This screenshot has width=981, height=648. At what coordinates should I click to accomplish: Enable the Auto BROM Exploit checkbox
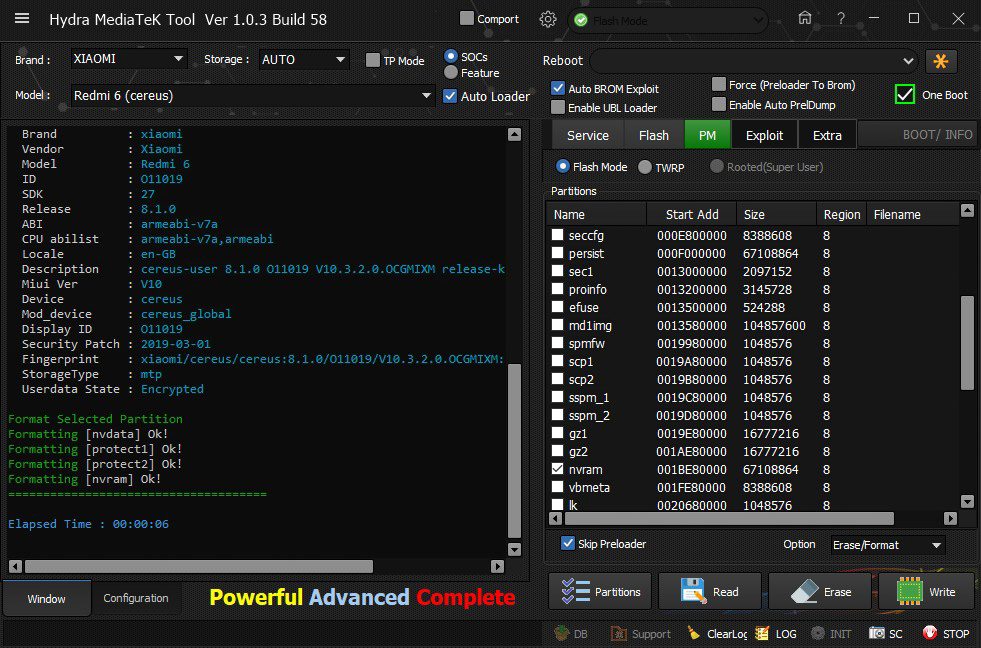558,89
